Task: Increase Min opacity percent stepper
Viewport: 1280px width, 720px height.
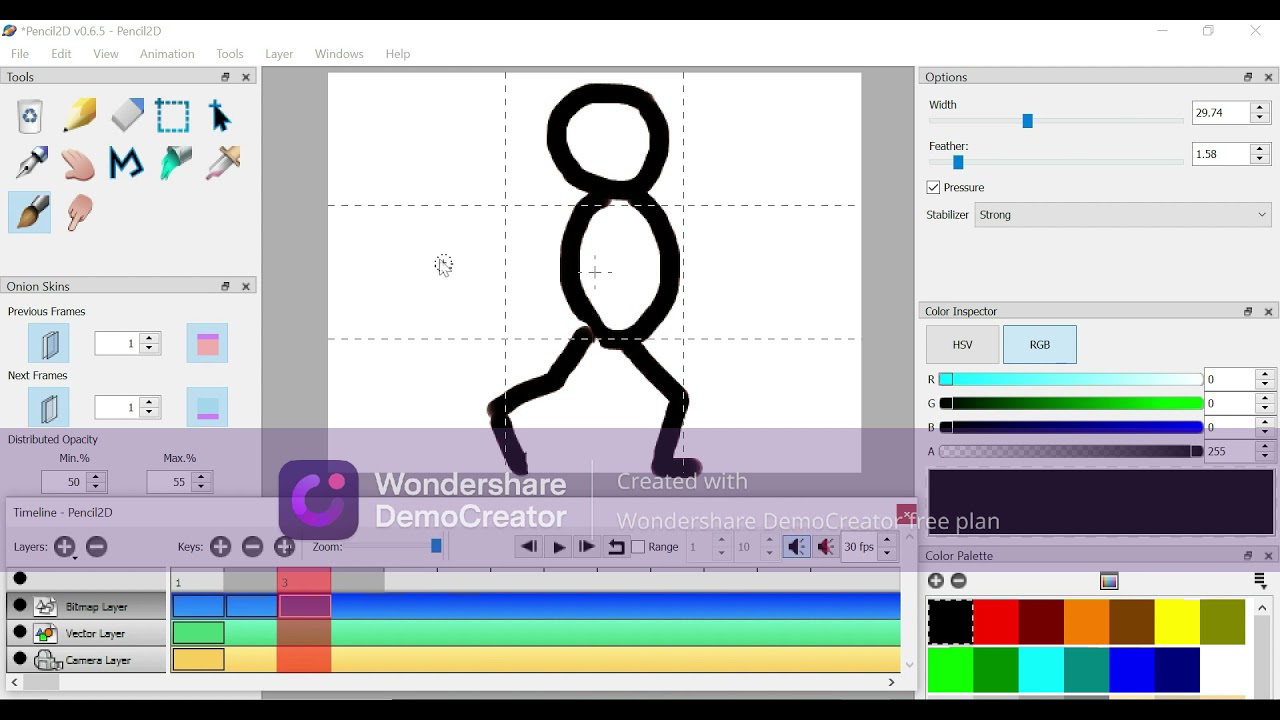Action: click(96, 476)
